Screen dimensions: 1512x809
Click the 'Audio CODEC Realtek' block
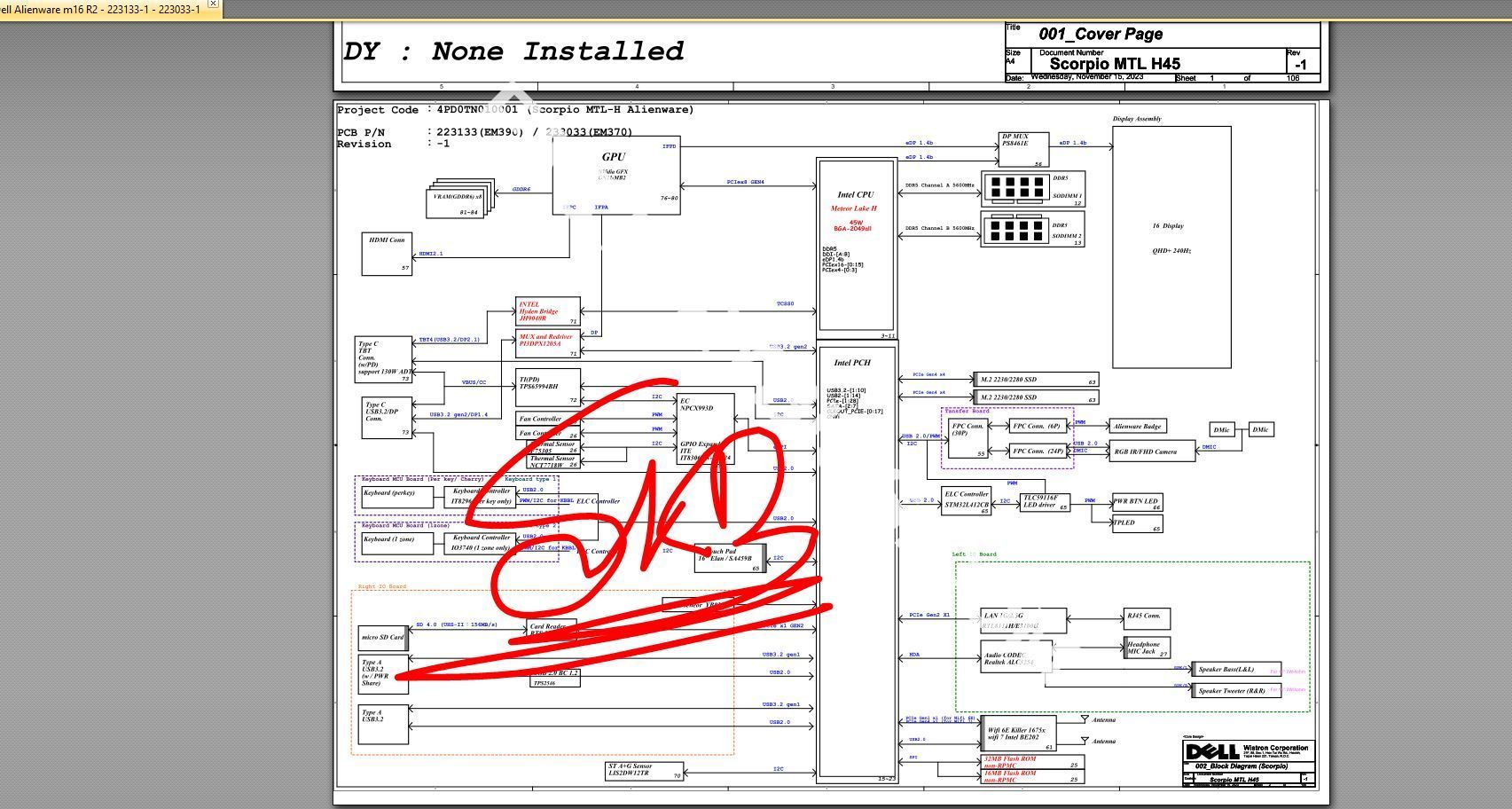[x=1016, y=657]
